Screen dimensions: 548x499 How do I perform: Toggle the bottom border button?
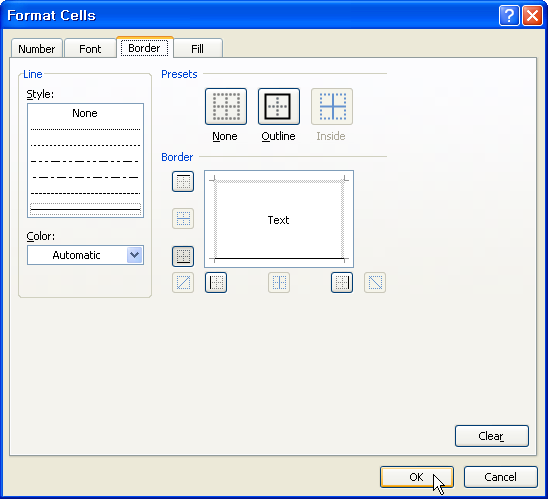[x=183, y=256]
